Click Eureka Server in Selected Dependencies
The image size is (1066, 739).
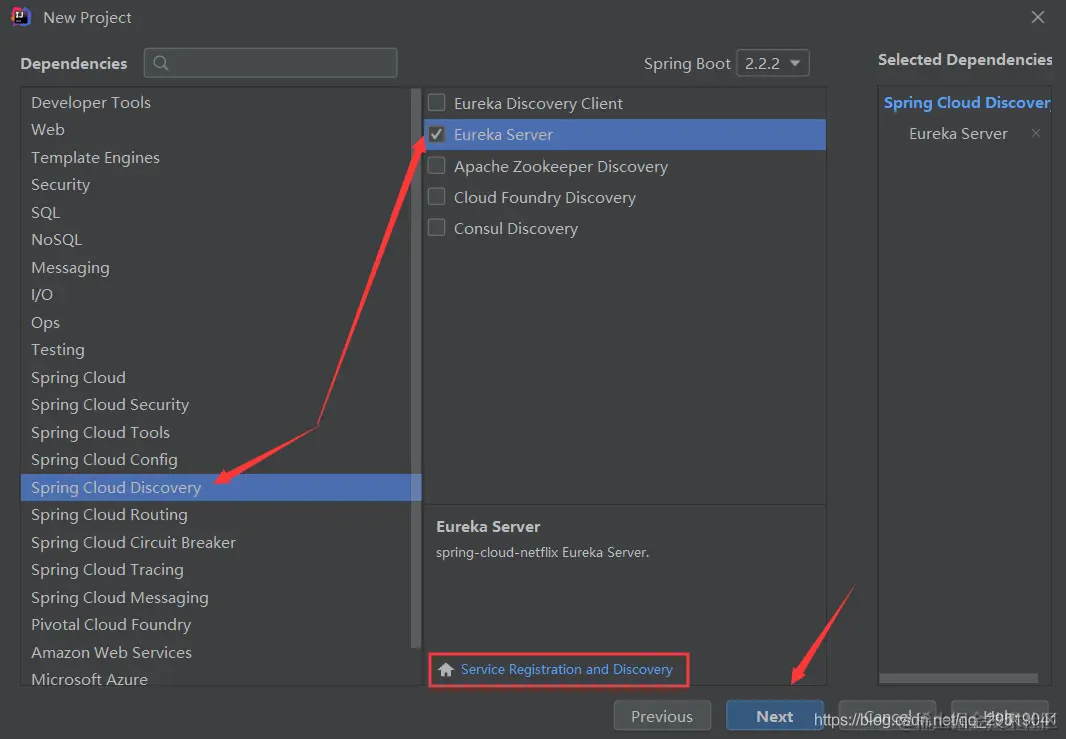click(958, 133)
